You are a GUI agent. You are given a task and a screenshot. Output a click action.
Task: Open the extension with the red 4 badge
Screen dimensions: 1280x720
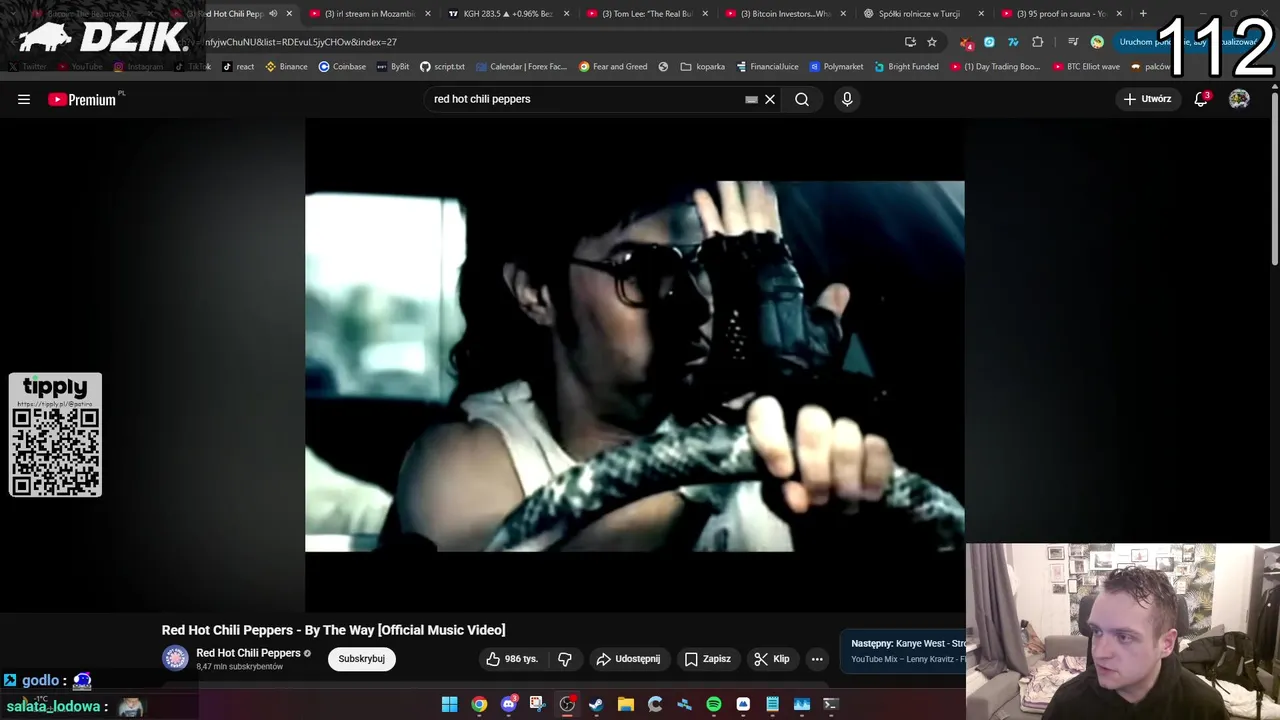coord(966,42)
